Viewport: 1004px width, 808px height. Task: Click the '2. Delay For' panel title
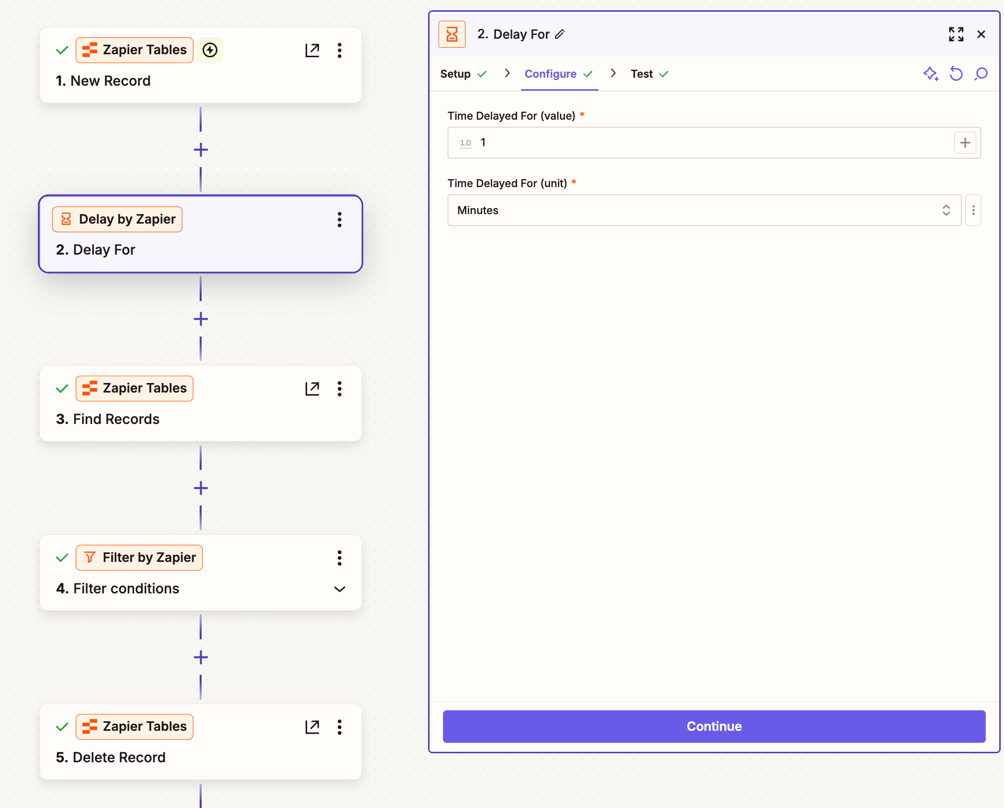[x=513, y=35]
